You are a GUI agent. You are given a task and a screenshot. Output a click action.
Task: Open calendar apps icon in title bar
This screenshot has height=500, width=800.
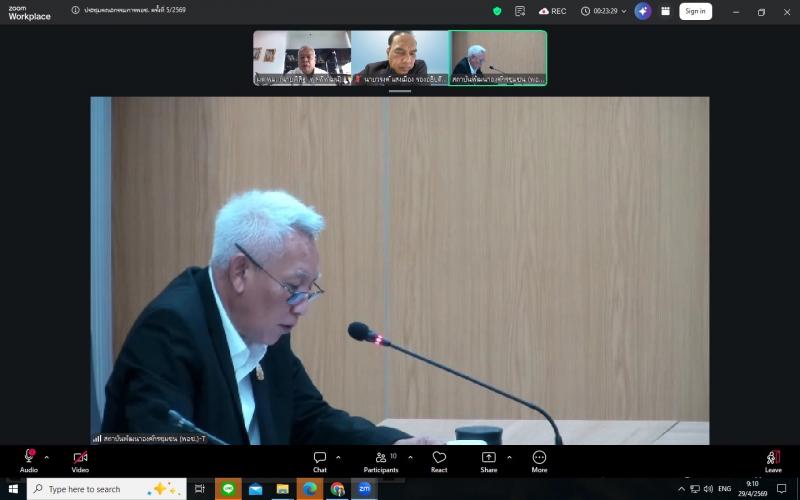click(665, 11)
